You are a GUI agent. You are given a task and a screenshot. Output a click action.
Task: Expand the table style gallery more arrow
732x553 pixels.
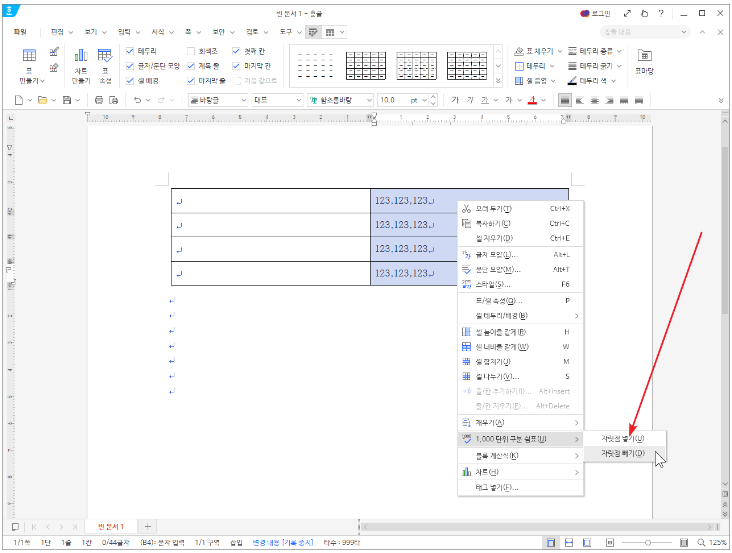498,81
